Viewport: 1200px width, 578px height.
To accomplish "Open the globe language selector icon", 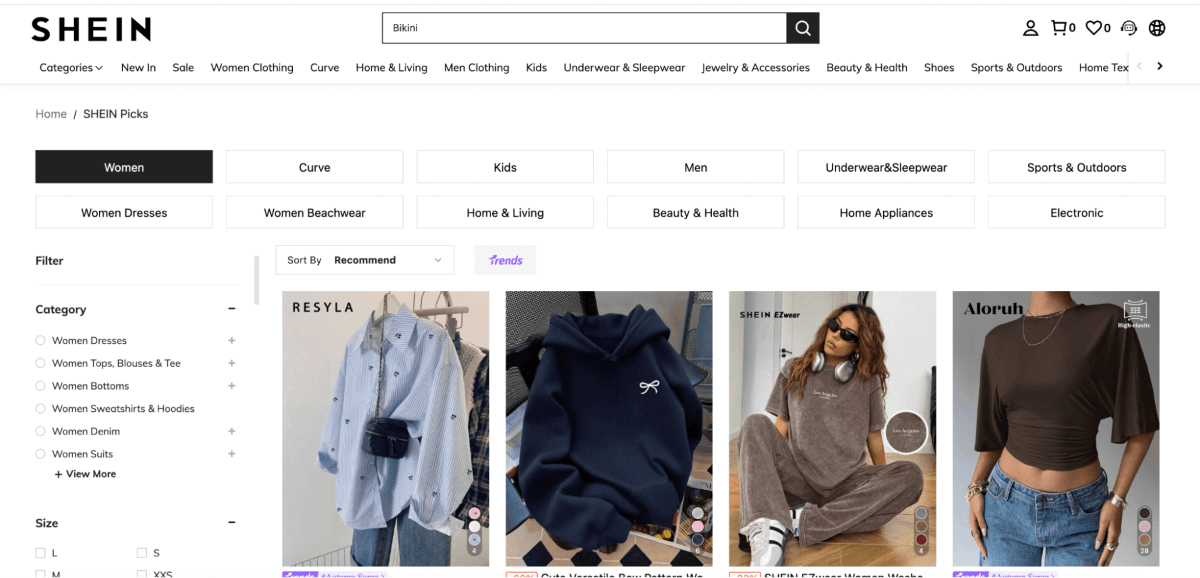I will click(1157, 28).
